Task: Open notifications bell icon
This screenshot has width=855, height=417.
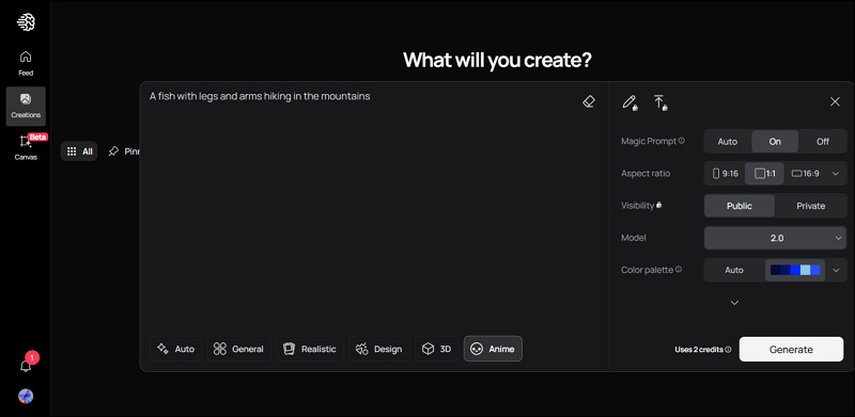Action: point(26,366)
